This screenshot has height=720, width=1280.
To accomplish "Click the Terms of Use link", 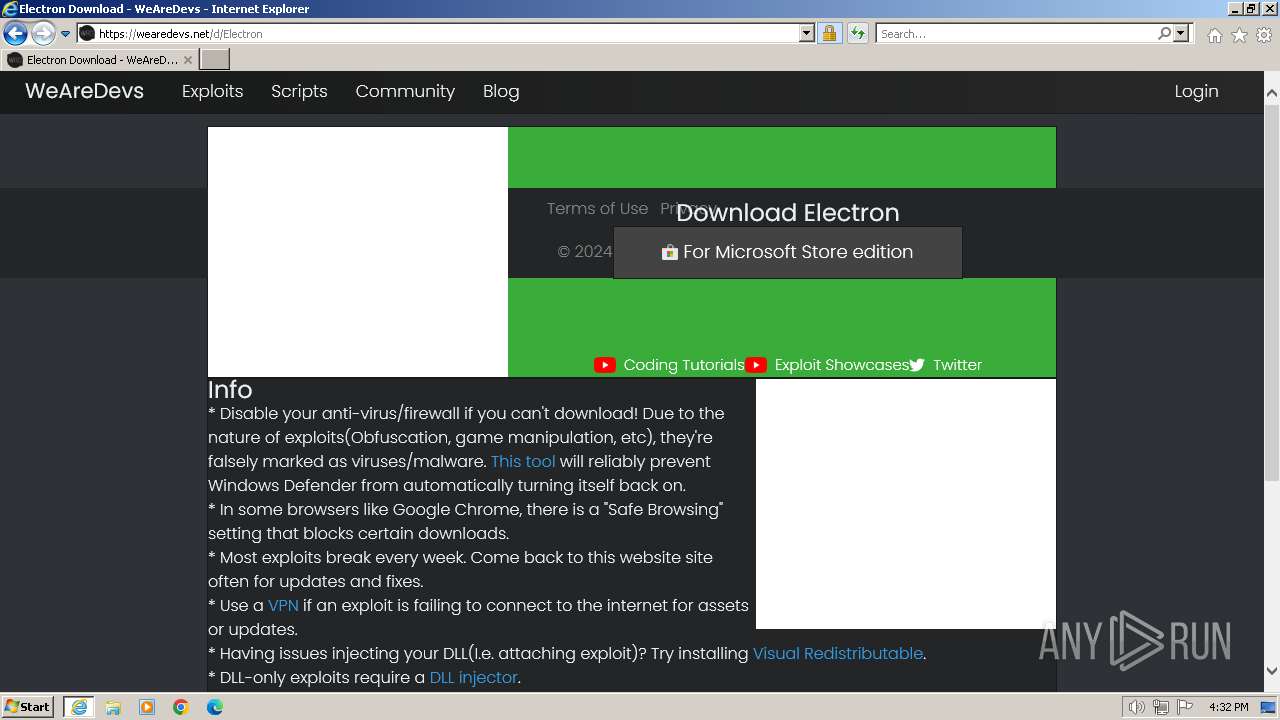I will click(597, 208).
